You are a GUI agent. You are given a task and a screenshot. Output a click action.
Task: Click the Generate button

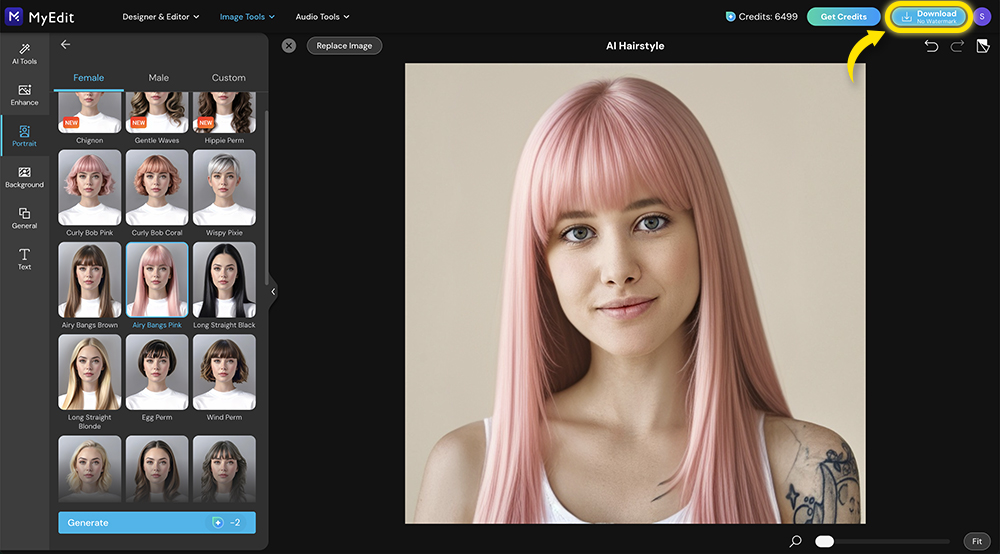point(157,522)
